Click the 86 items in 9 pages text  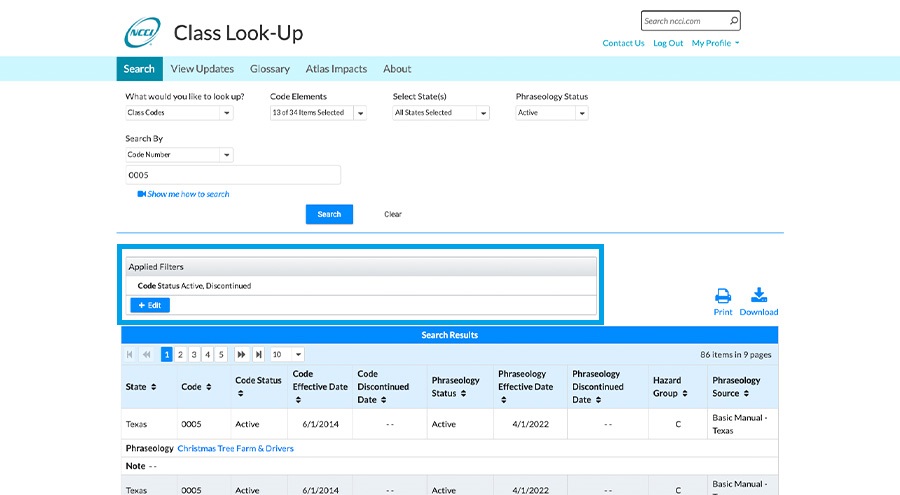(735, 355)
